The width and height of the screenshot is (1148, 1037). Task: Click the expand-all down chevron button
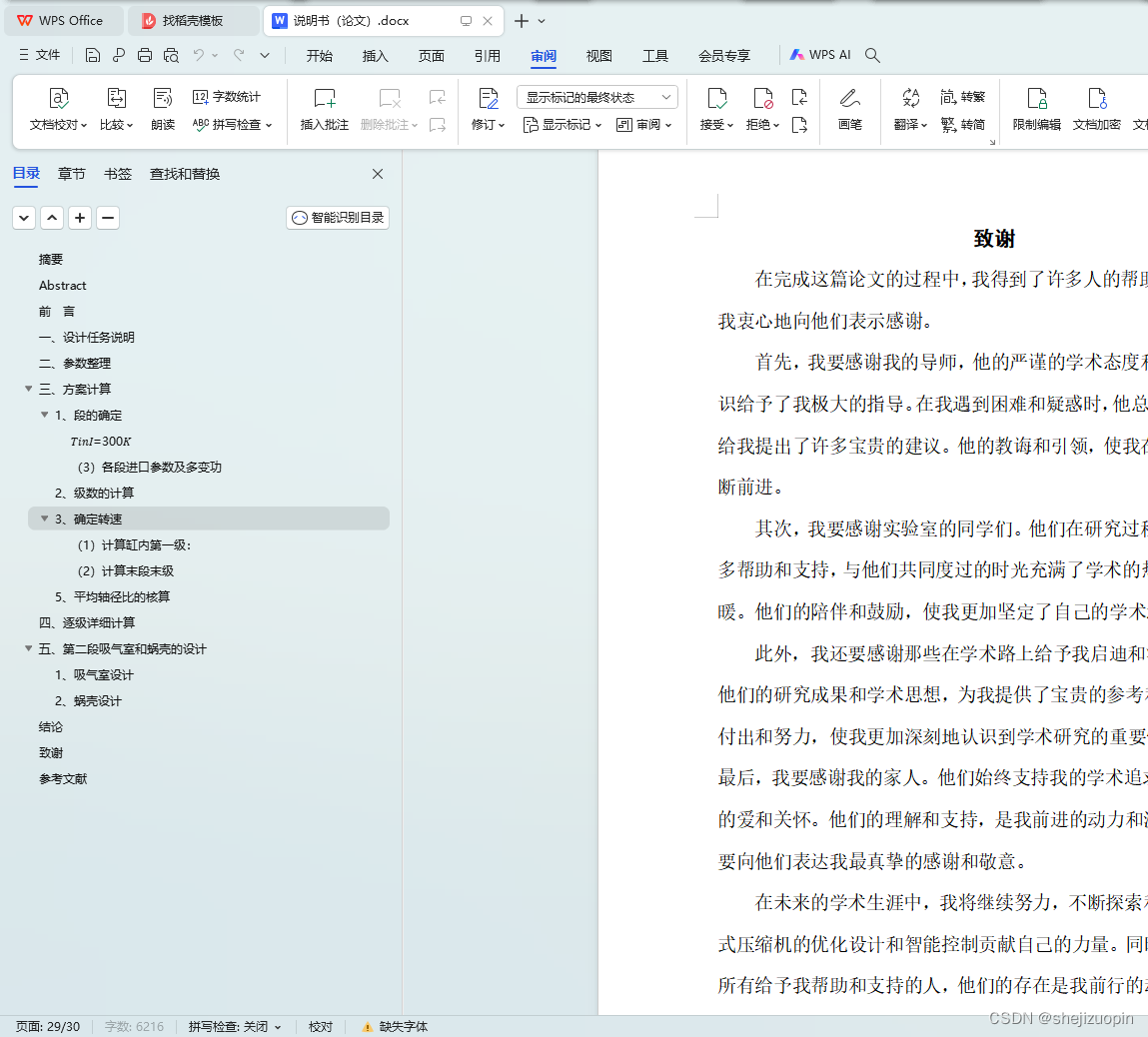click(x=24, y=218)
